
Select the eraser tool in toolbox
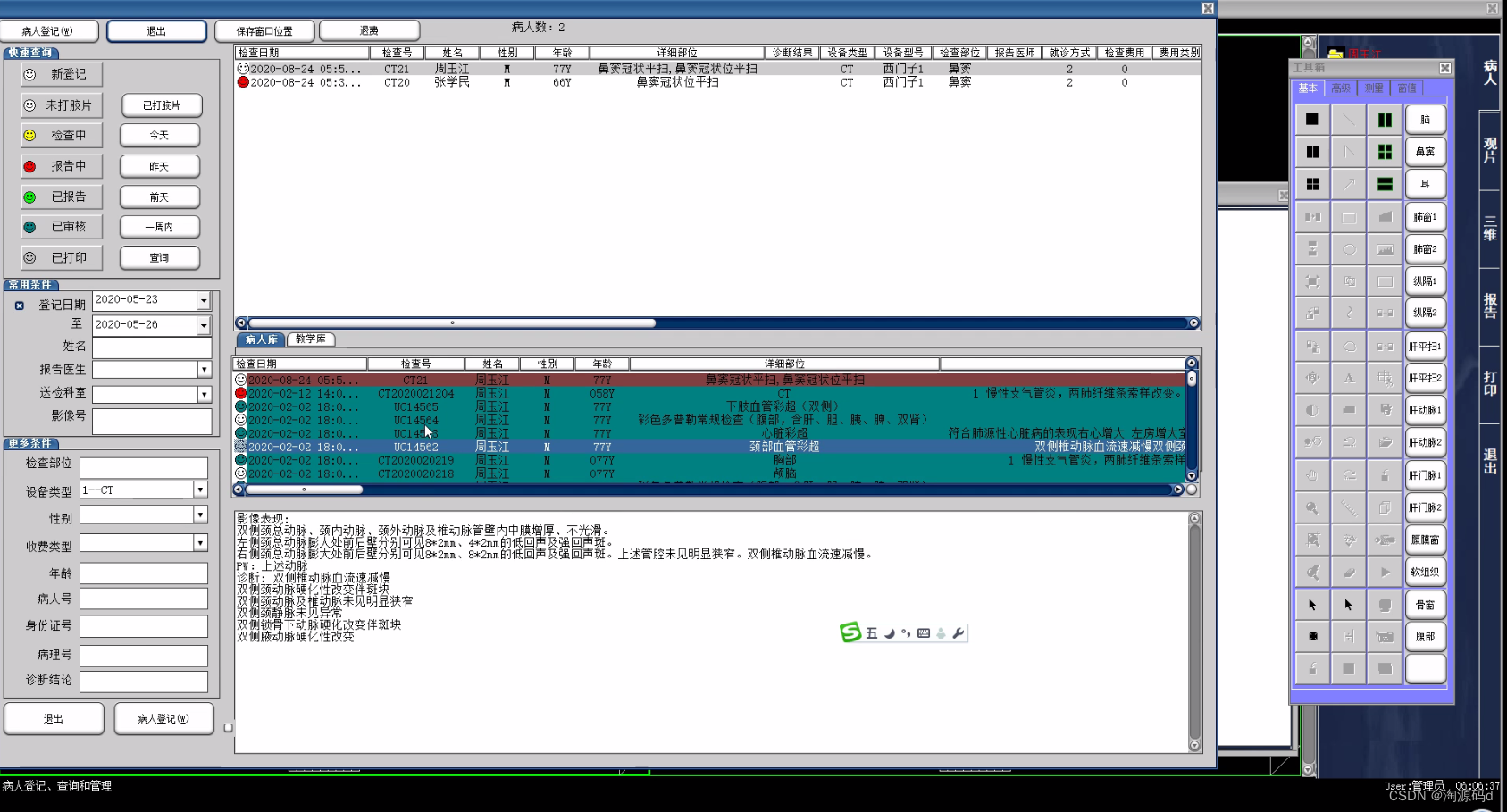1349,572
